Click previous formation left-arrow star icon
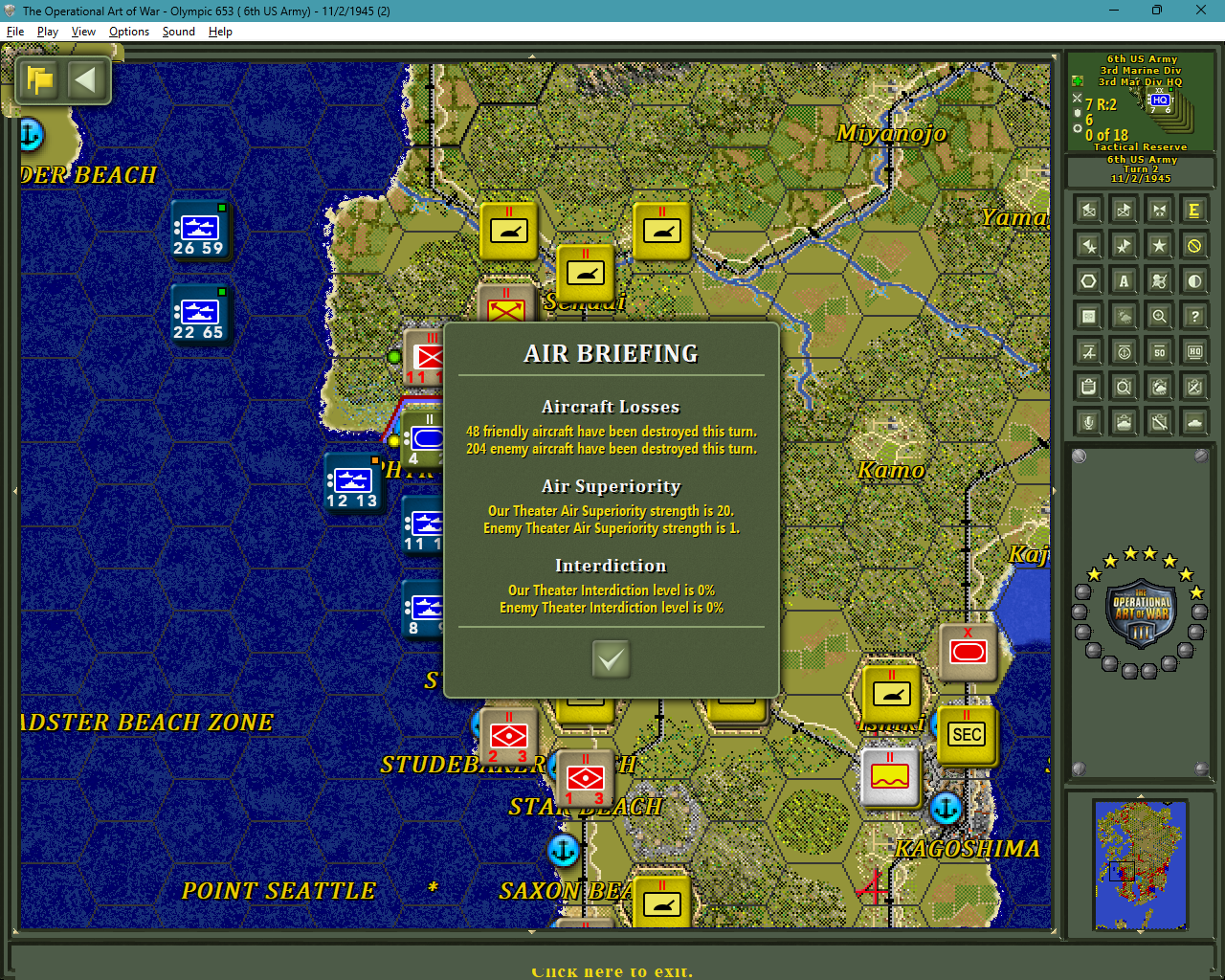Viewport: 1225px width, 980px height. 1089,245
